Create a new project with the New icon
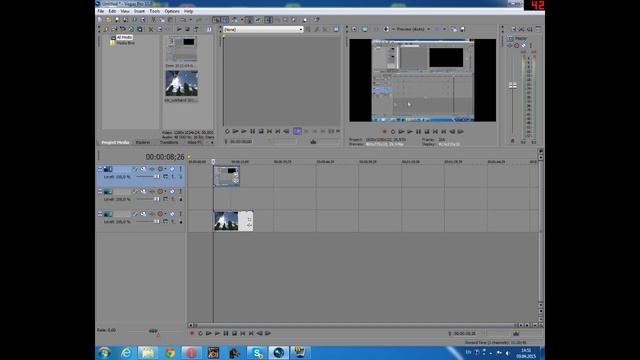 pos(100,20)
